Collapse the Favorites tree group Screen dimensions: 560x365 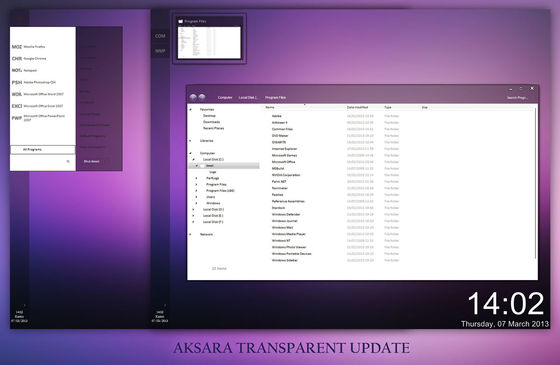coord(190,109)
